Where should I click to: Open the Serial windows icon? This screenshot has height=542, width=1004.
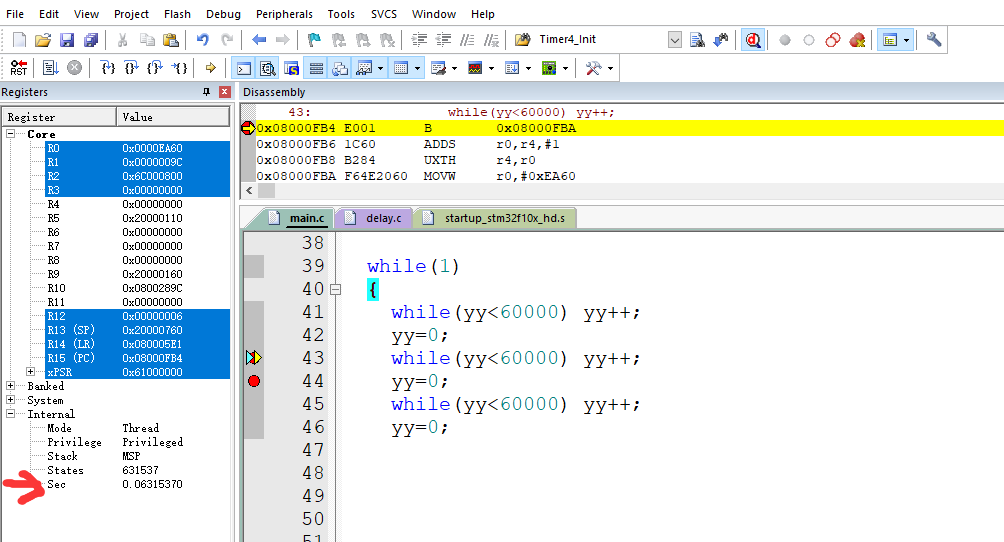439,68
